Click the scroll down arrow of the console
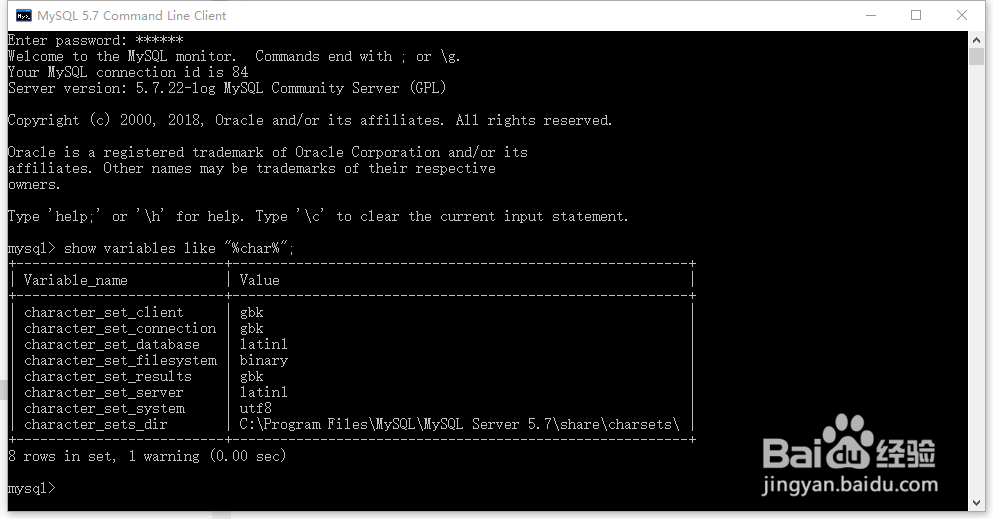993x519 pixels. point(977,503)
